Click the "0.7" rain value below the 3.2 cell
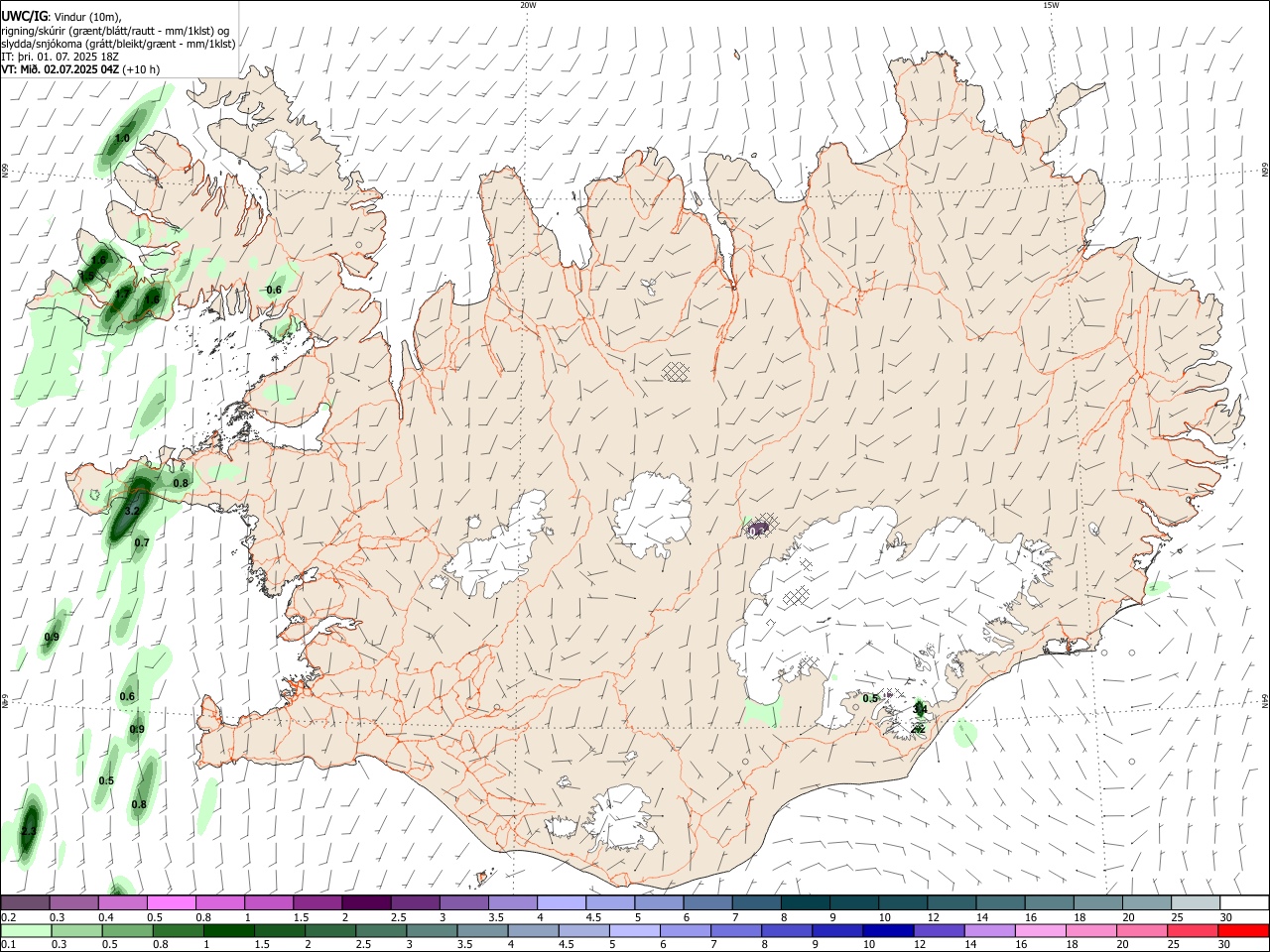The height and width of the screenshot is (952, 1270). tap(142, 542)
